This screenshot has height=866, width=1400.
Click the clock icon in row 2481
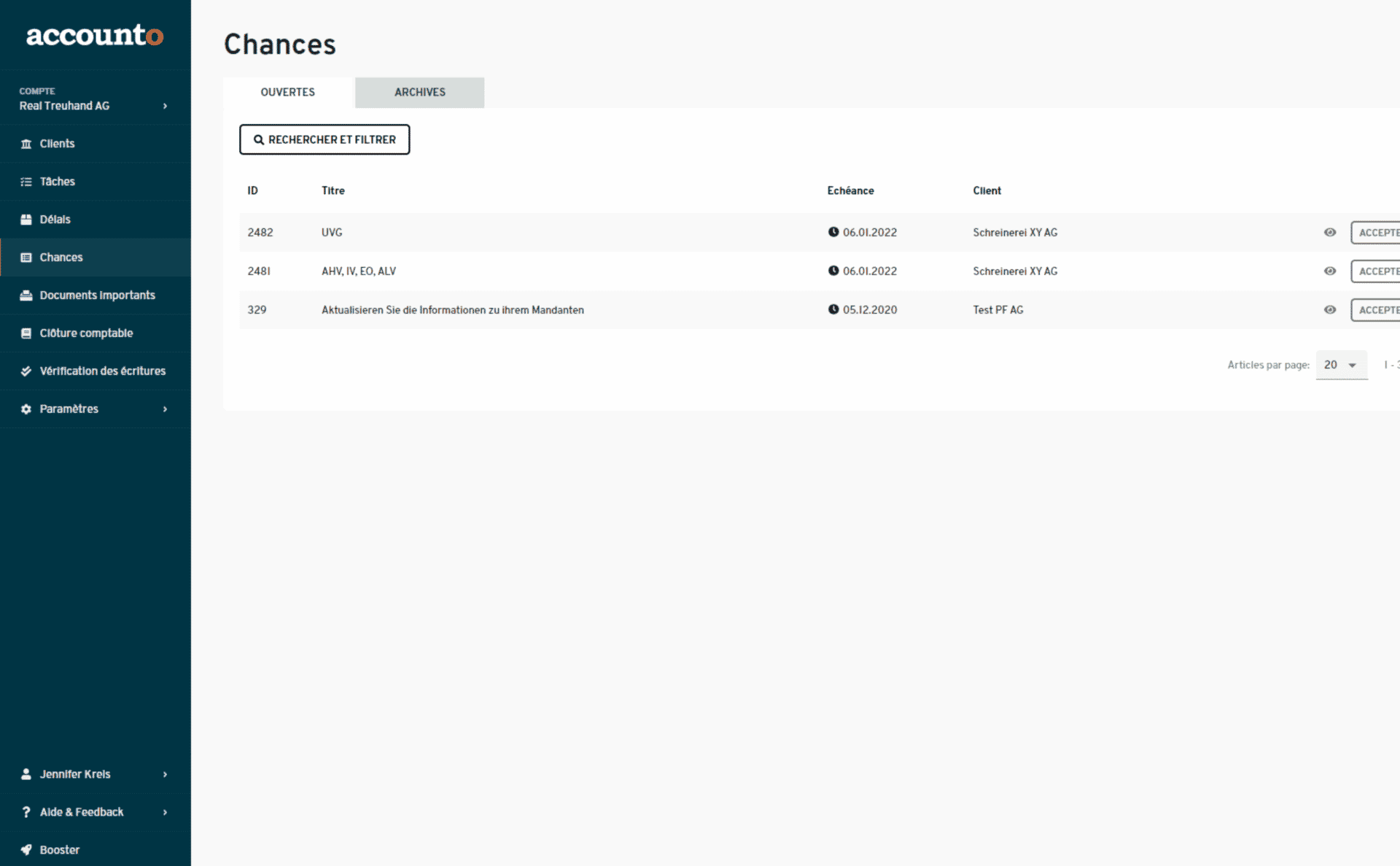tap(833, 271)
